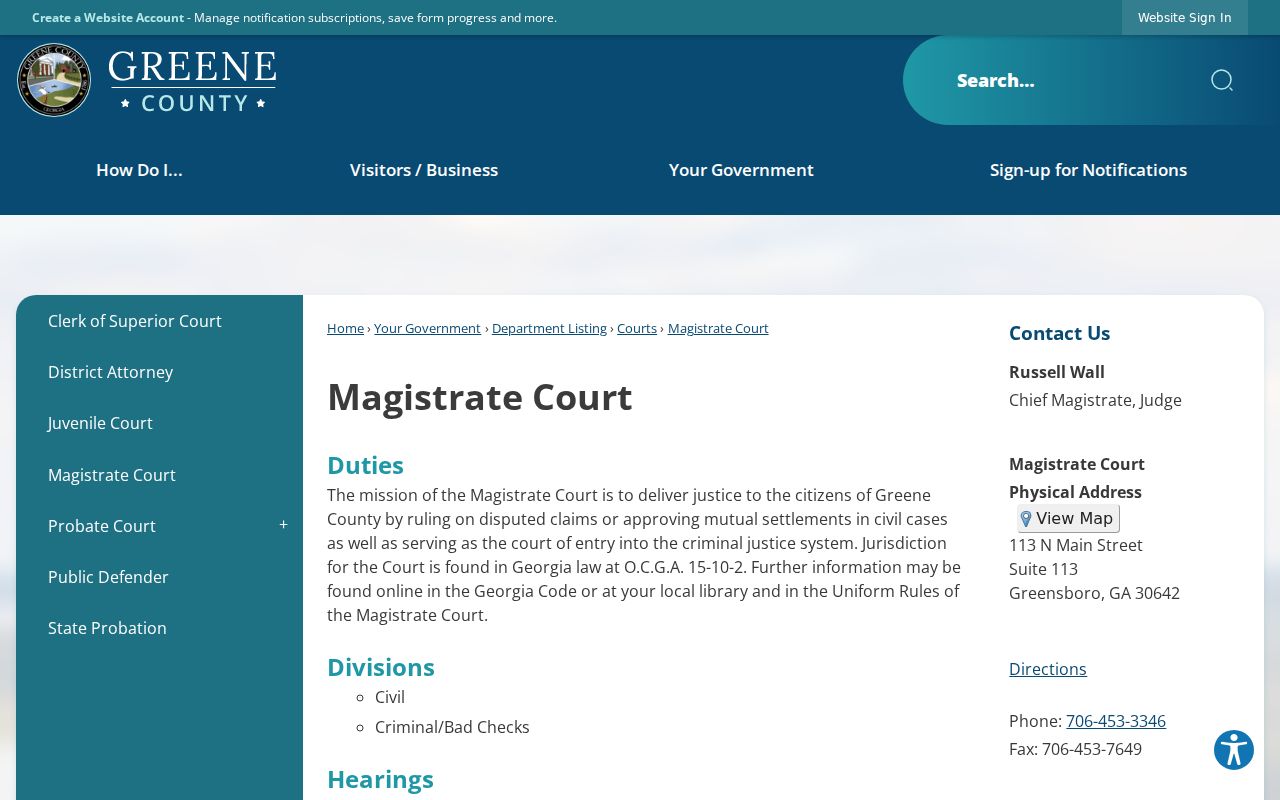The image size is (1280, 800).
Task: Open Juvenile Court sidebar link
Action: click(100, 423)
